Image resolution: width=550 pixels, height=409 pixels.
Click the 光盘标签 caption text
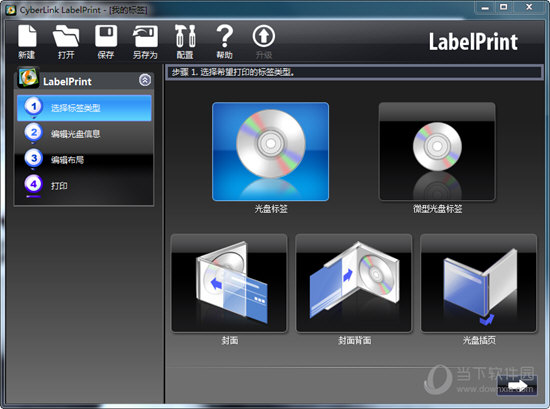pyautogui.click(x=271, y=209)
